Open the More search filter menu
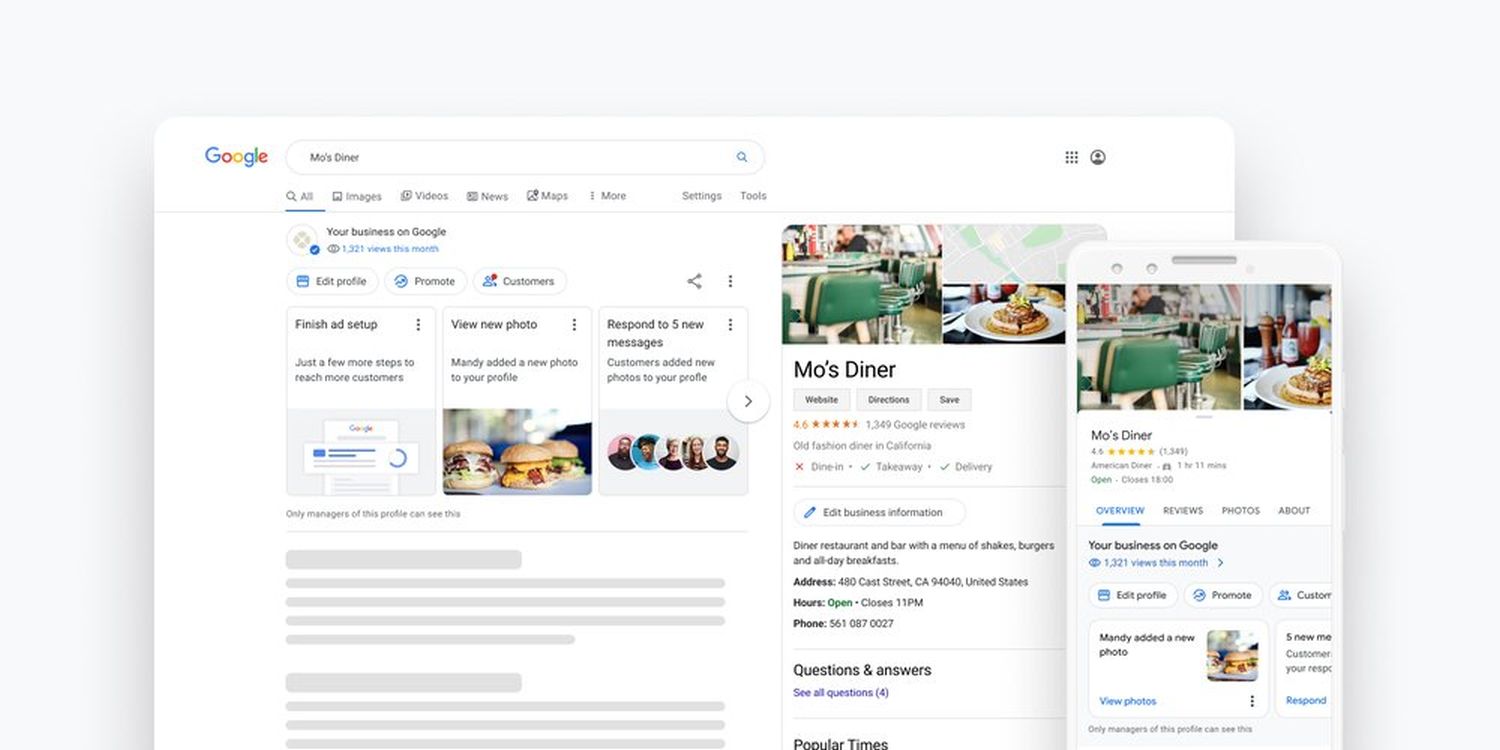The height and width of the screenshot is (750, 1500). click(x=607, y=196)
